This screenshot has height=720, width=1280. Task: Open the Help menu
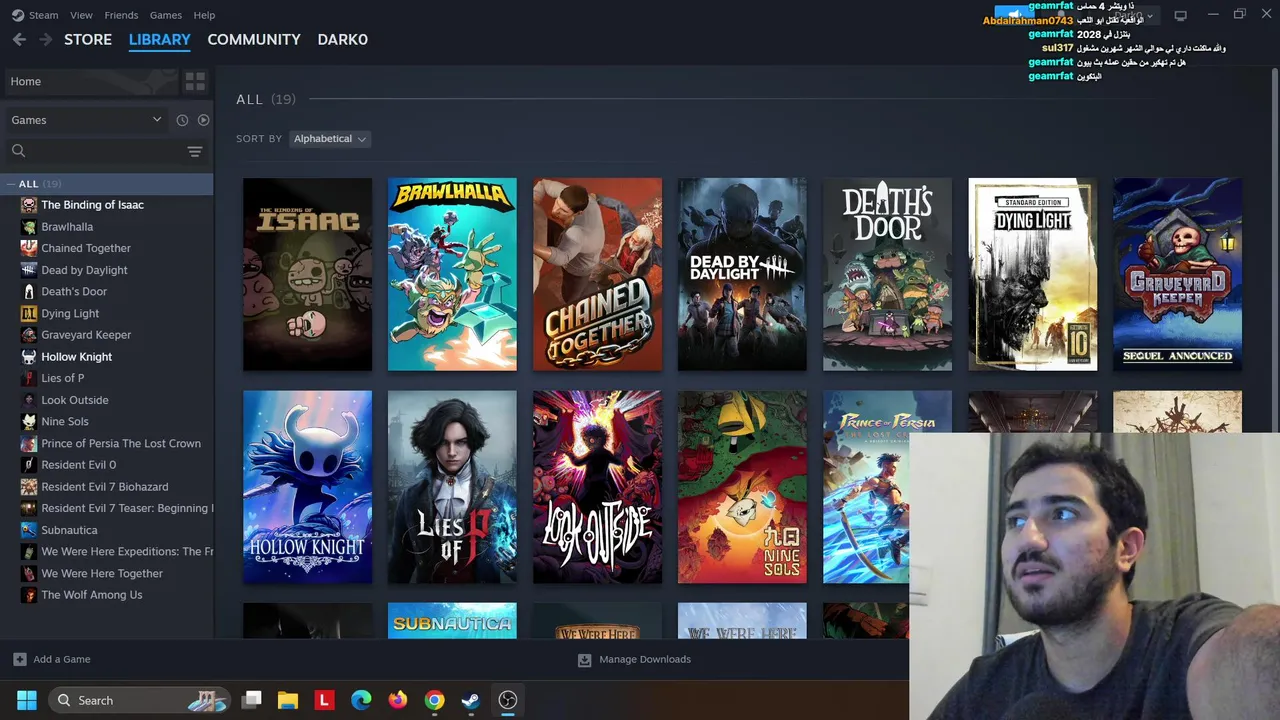click(x=204, y=15)
